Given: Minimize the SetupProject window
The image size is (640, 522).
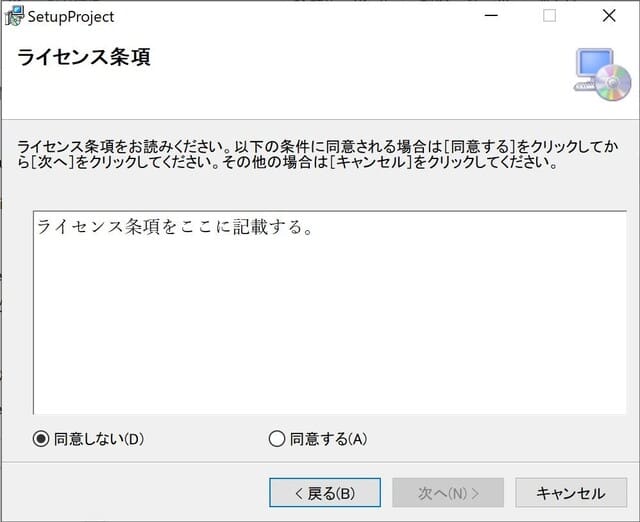Looking at the screenshot, I should tap(490, 16).
